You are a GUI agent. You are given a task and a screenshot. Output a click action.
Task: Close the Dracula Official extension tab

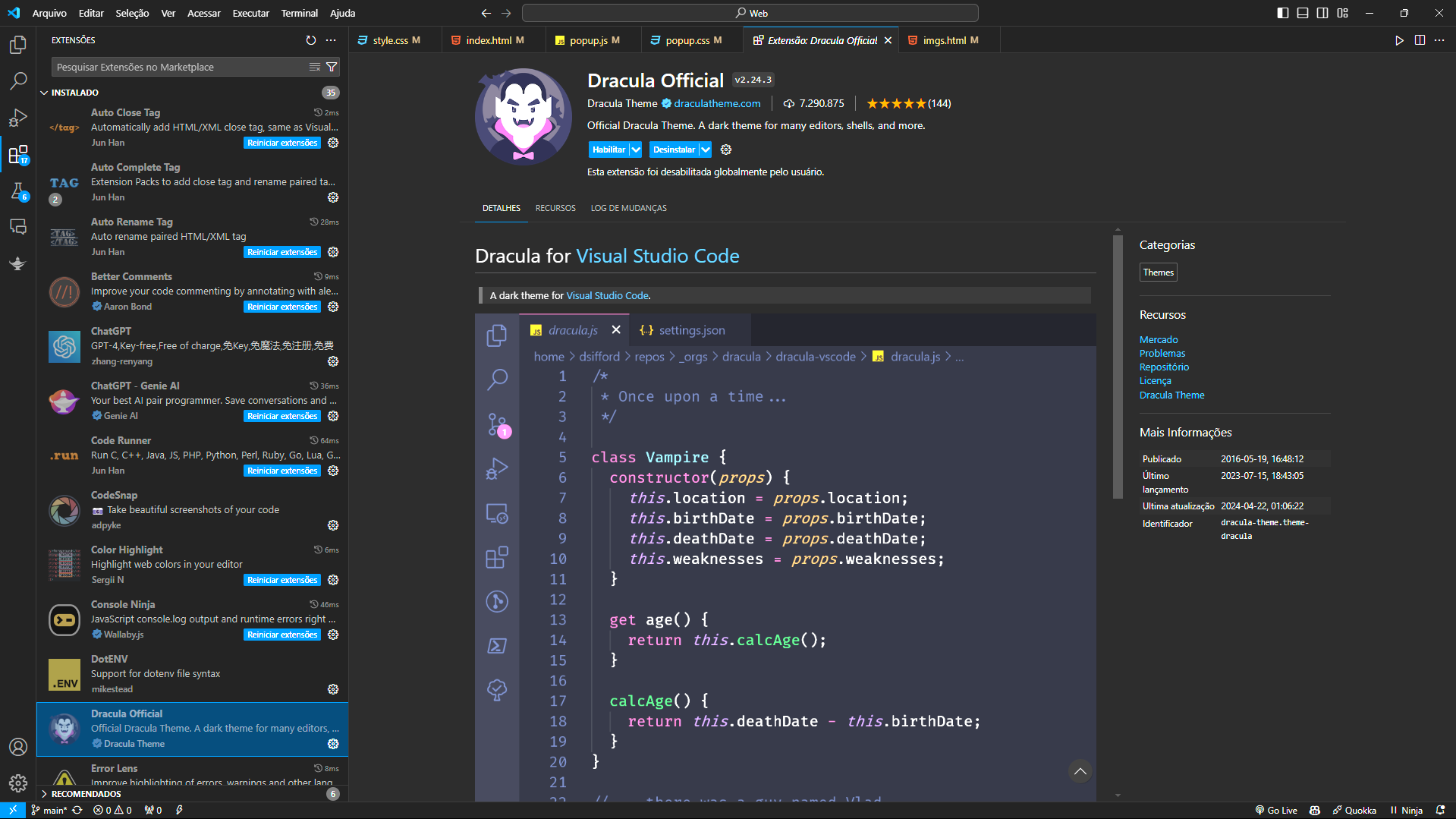tap(888, 40)
